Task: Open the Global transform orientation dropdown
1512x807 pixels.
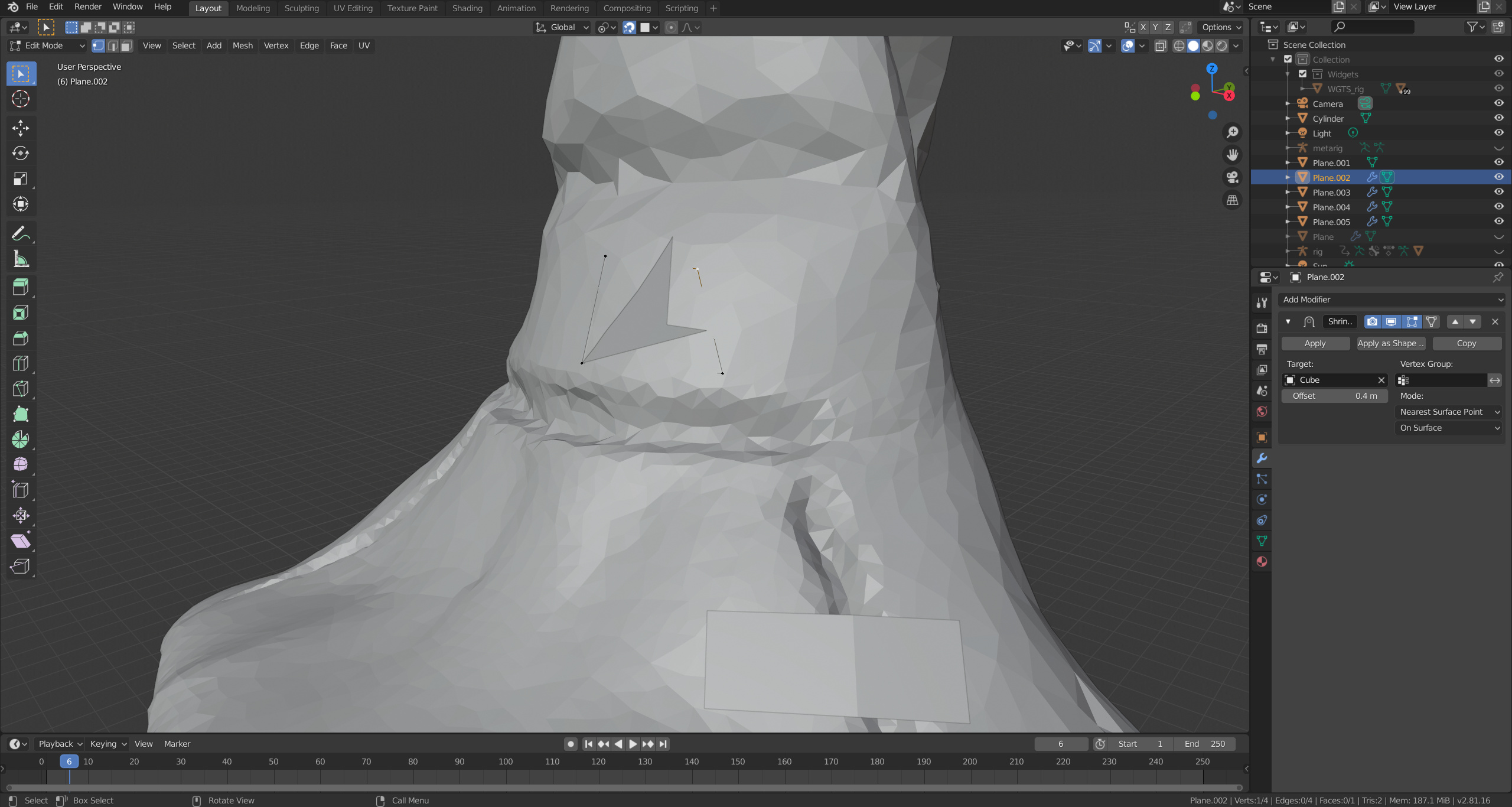Action: coord(562,27)
